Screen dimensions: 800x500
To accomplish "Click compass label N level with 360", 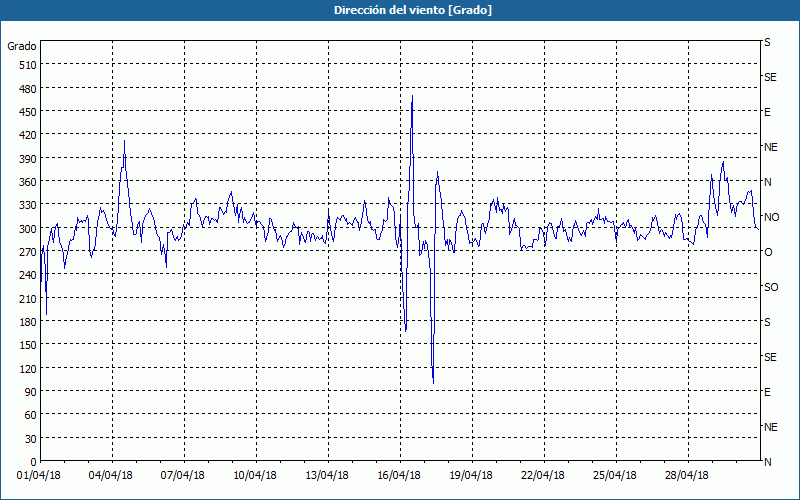I will (x=767, y=182).
